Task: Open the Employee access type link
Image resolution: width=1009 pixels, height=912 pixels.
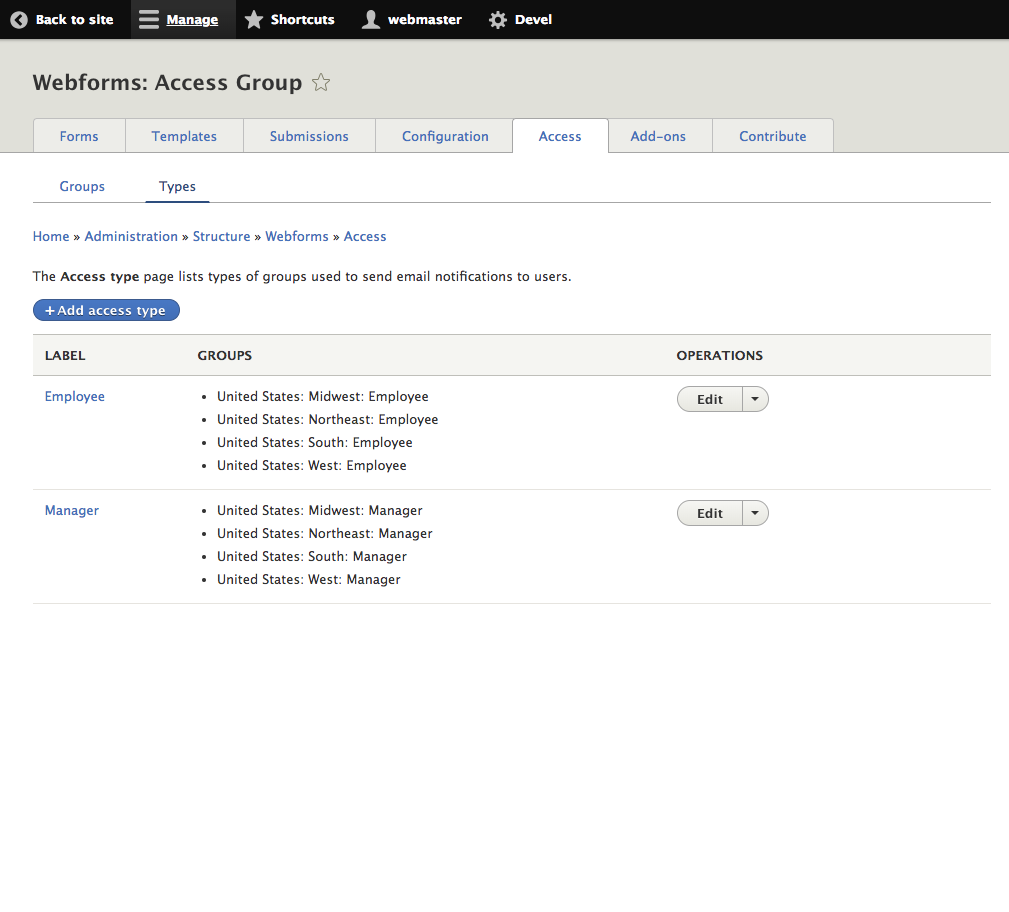Action: 74,396
